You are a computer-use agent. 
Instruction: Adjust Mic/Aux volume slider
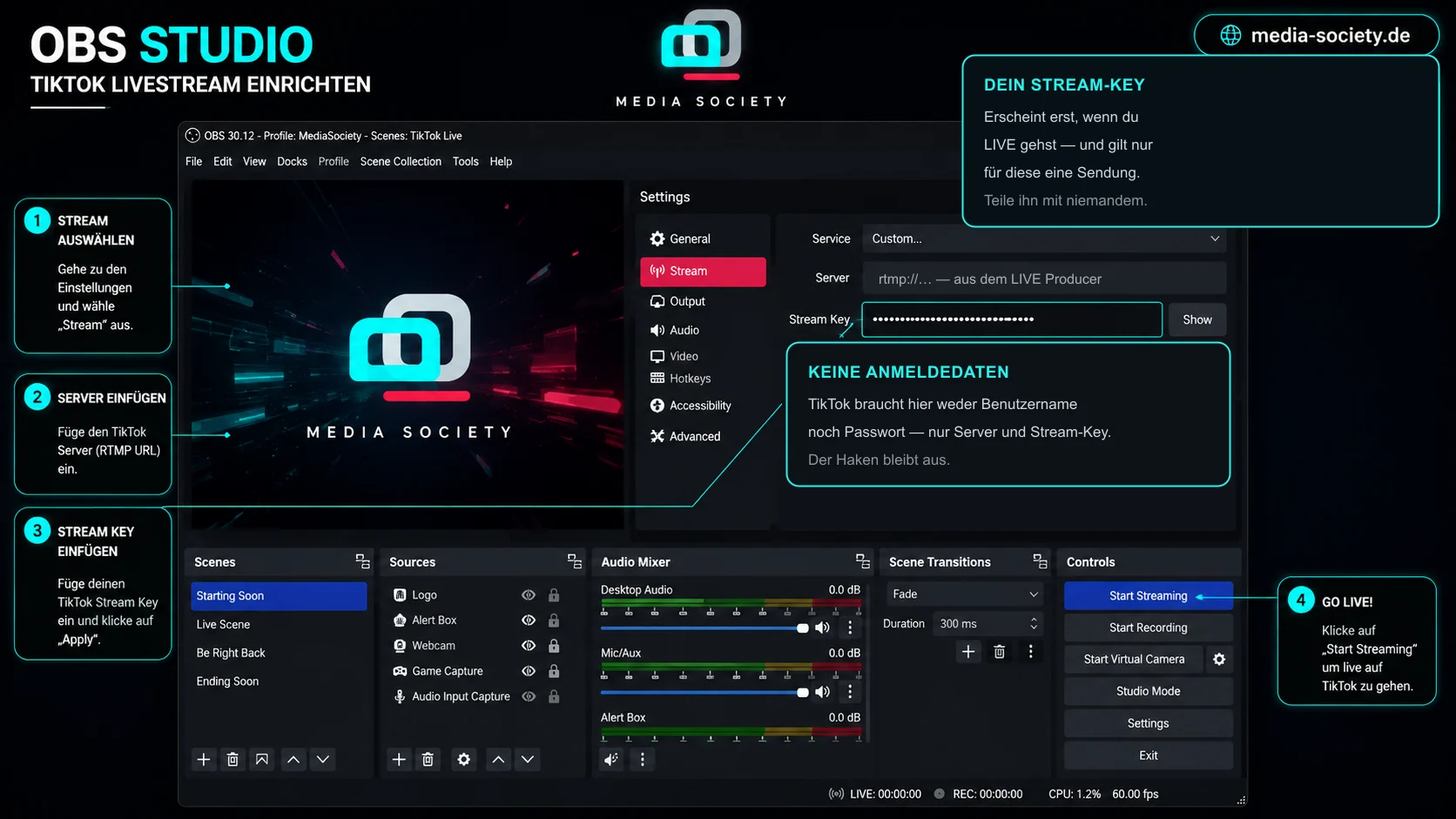click(x=704, y=692)
